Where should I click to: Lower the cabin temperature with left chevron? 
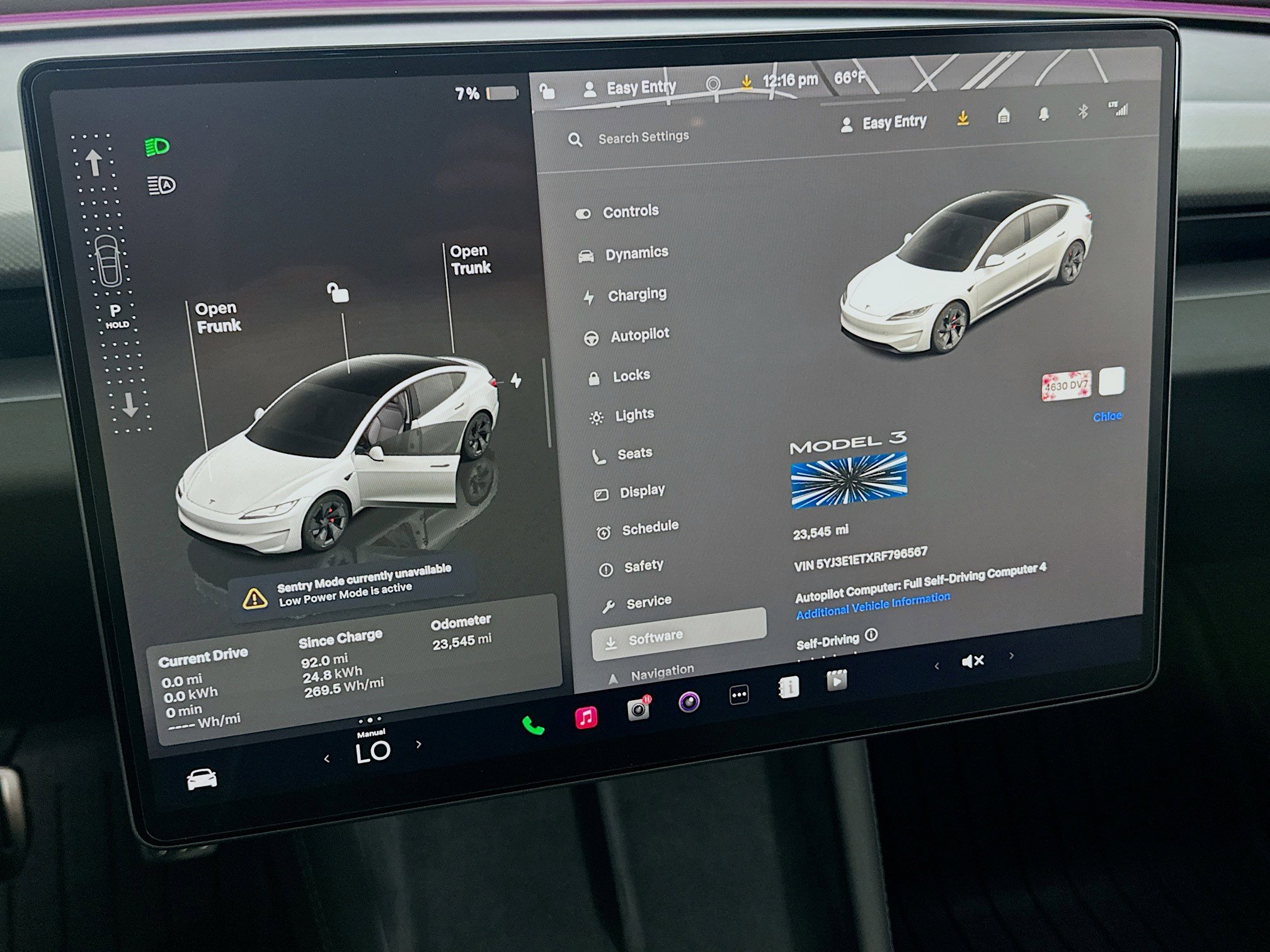326,759
